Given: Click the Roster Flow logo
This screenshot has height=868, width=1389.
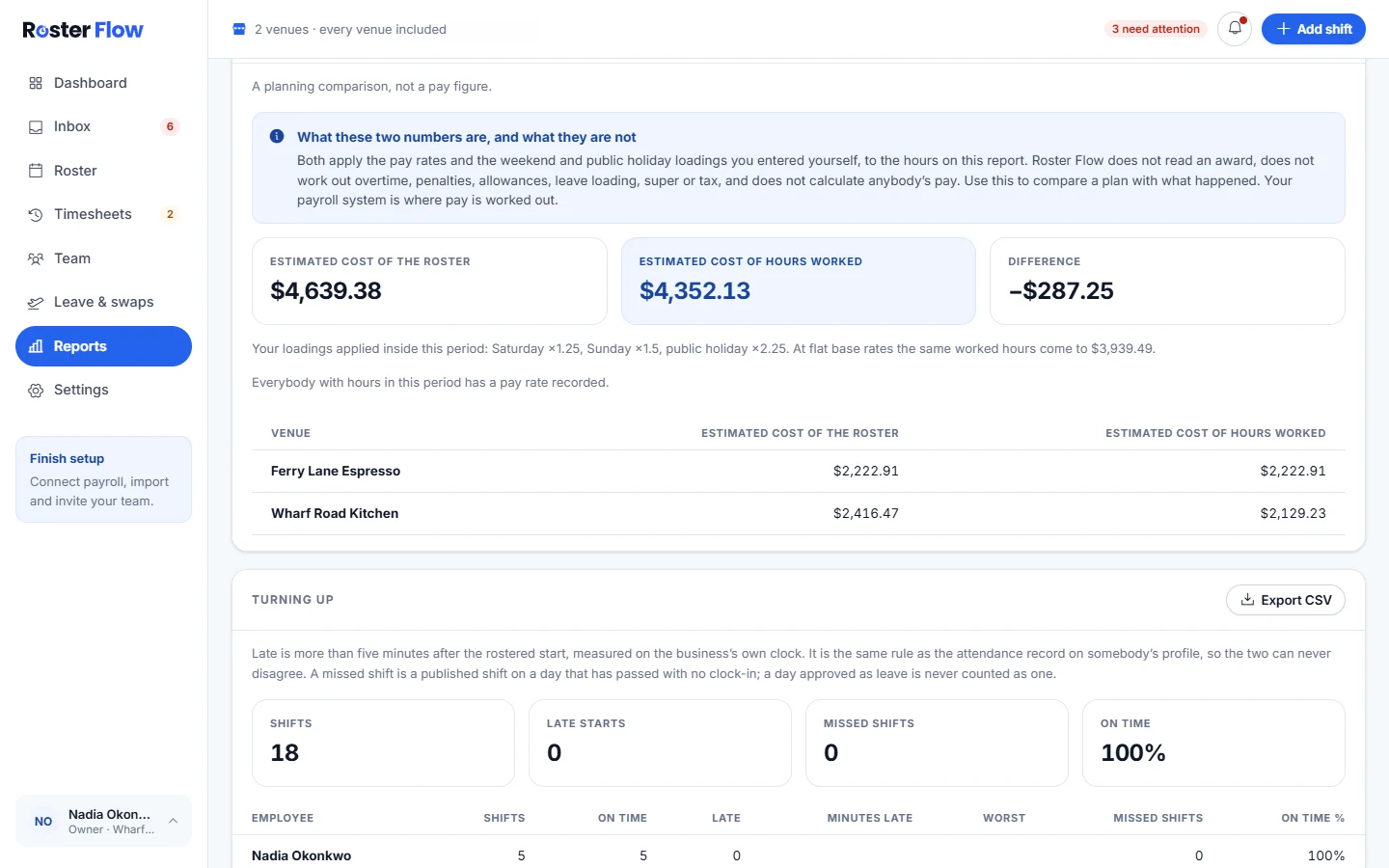Looking at the screenshot, I should (x=83, y=30).
